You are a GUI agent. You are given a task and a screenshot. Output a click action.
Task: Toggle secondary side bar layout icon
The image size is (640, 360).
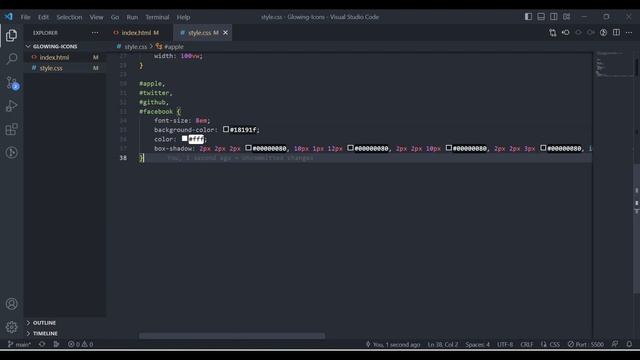point(553,17)
